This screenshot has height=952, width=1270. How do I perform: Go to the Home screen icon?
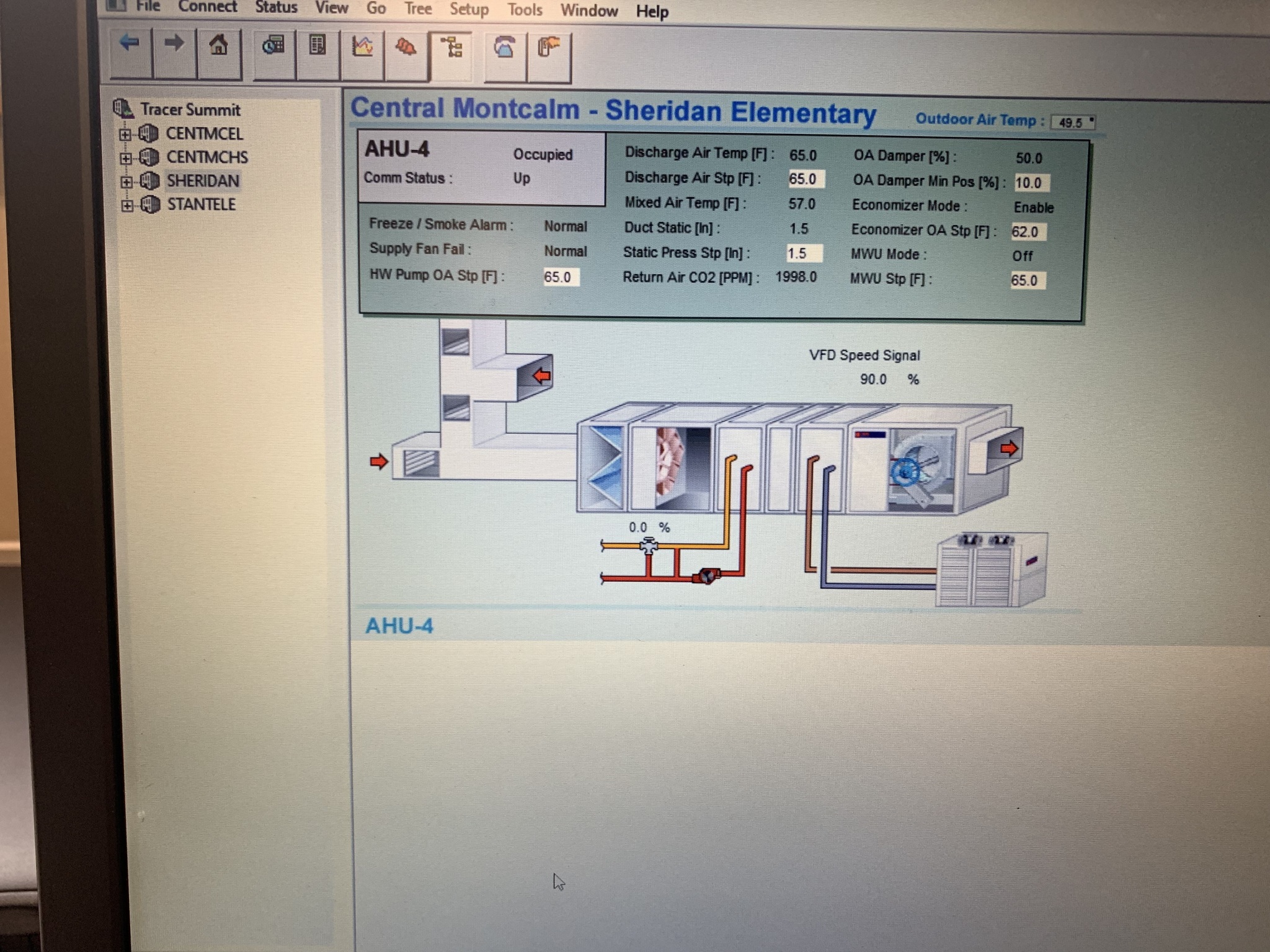(218, 47)
